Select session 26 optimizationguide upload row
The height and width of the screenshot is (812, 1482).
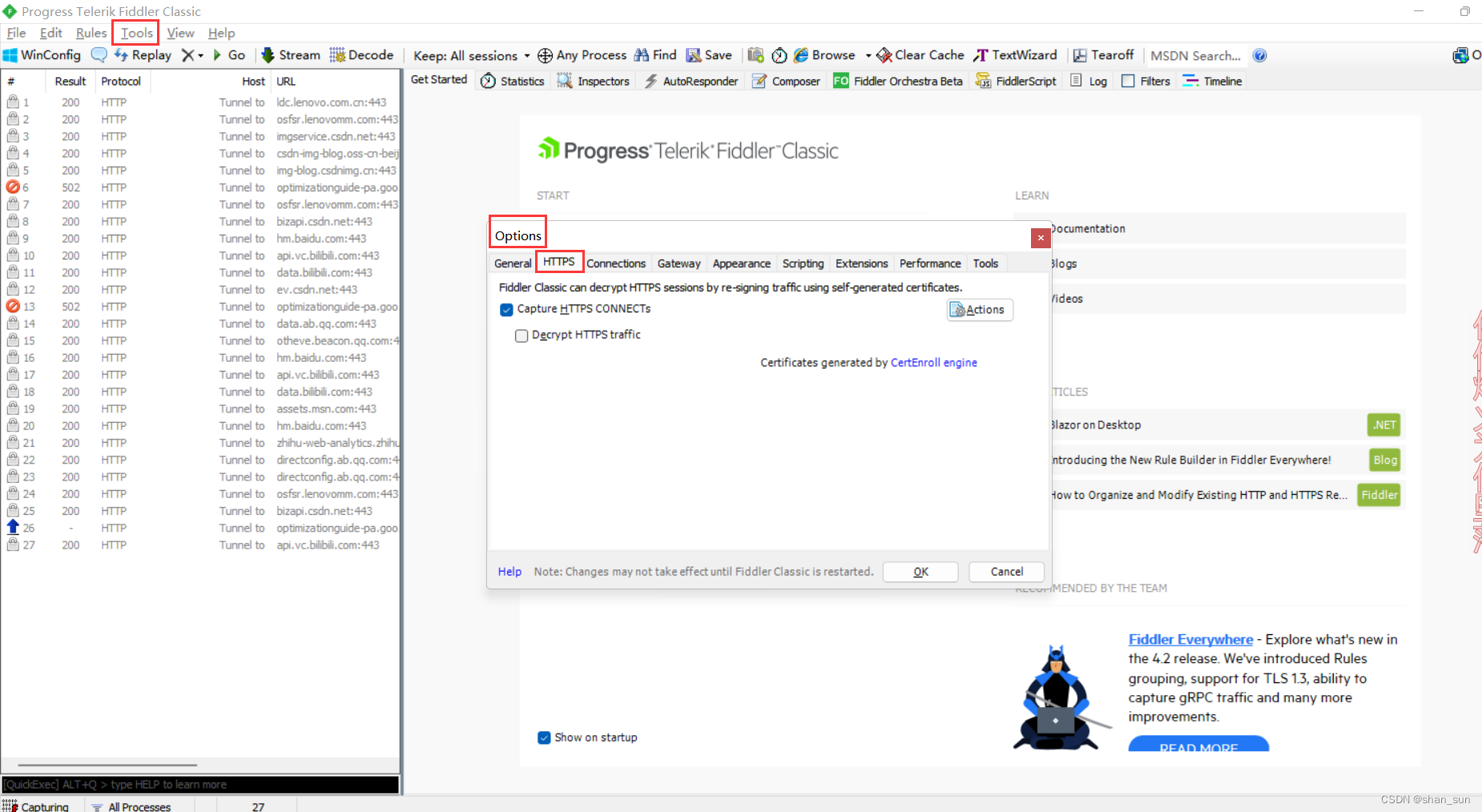(200, 528)
